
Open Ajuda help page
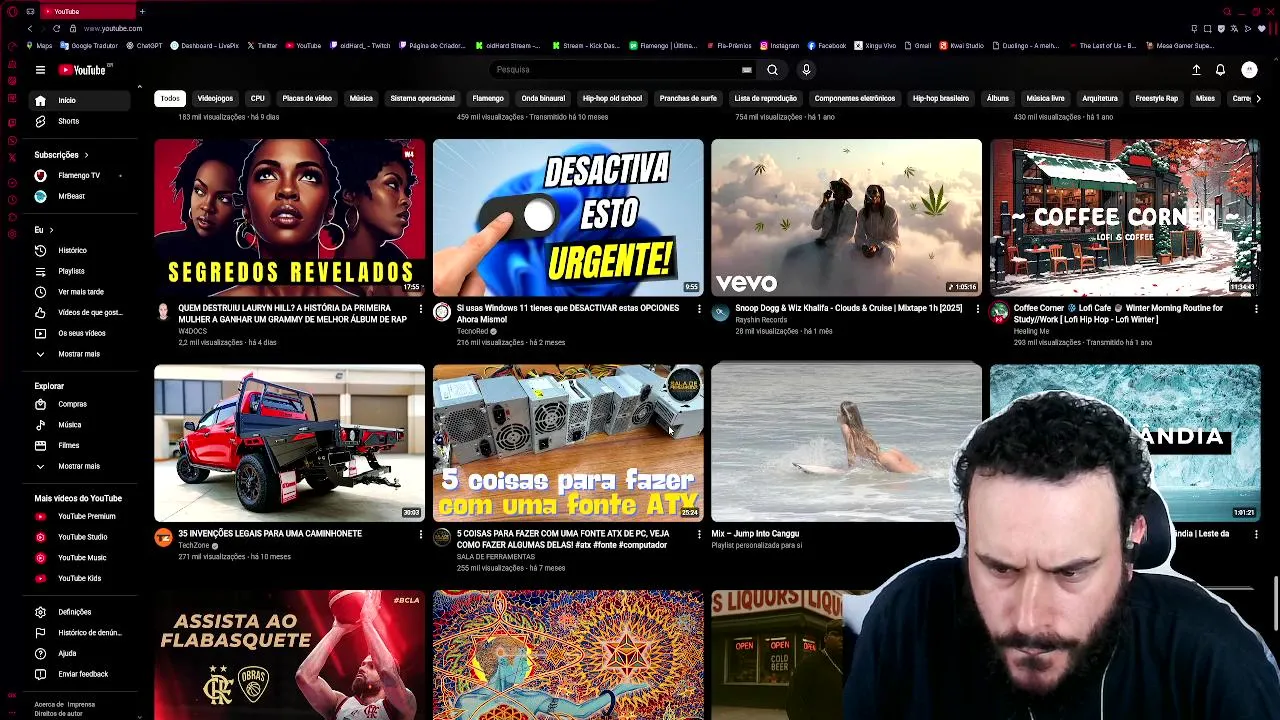(79, 653)
